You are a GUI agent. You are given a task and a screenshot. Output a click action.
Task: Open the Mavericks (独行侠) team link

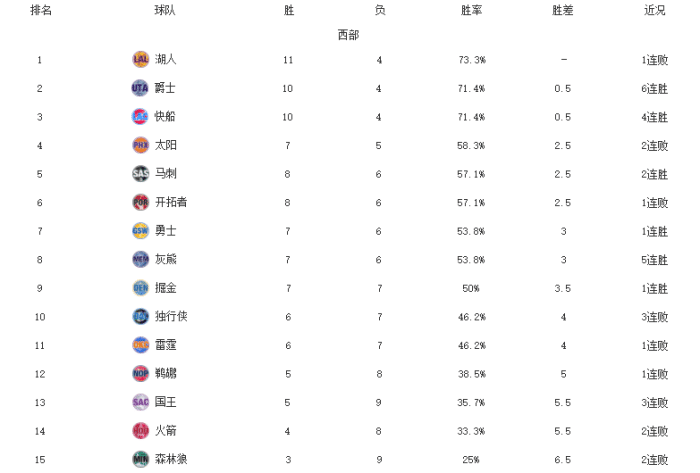[171, 316]
